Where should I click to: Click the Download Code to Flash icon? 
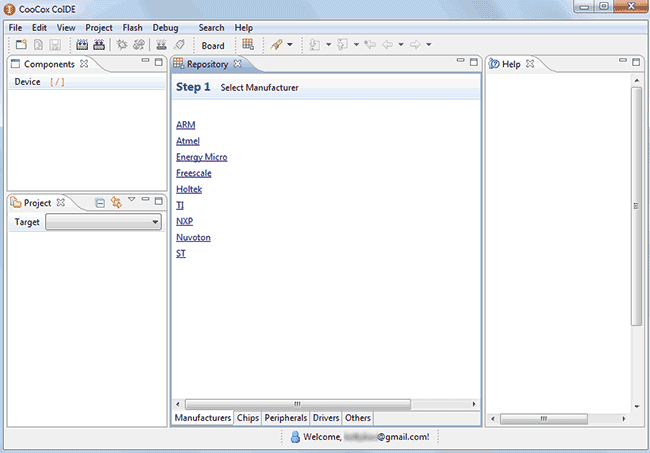(162, 45)
